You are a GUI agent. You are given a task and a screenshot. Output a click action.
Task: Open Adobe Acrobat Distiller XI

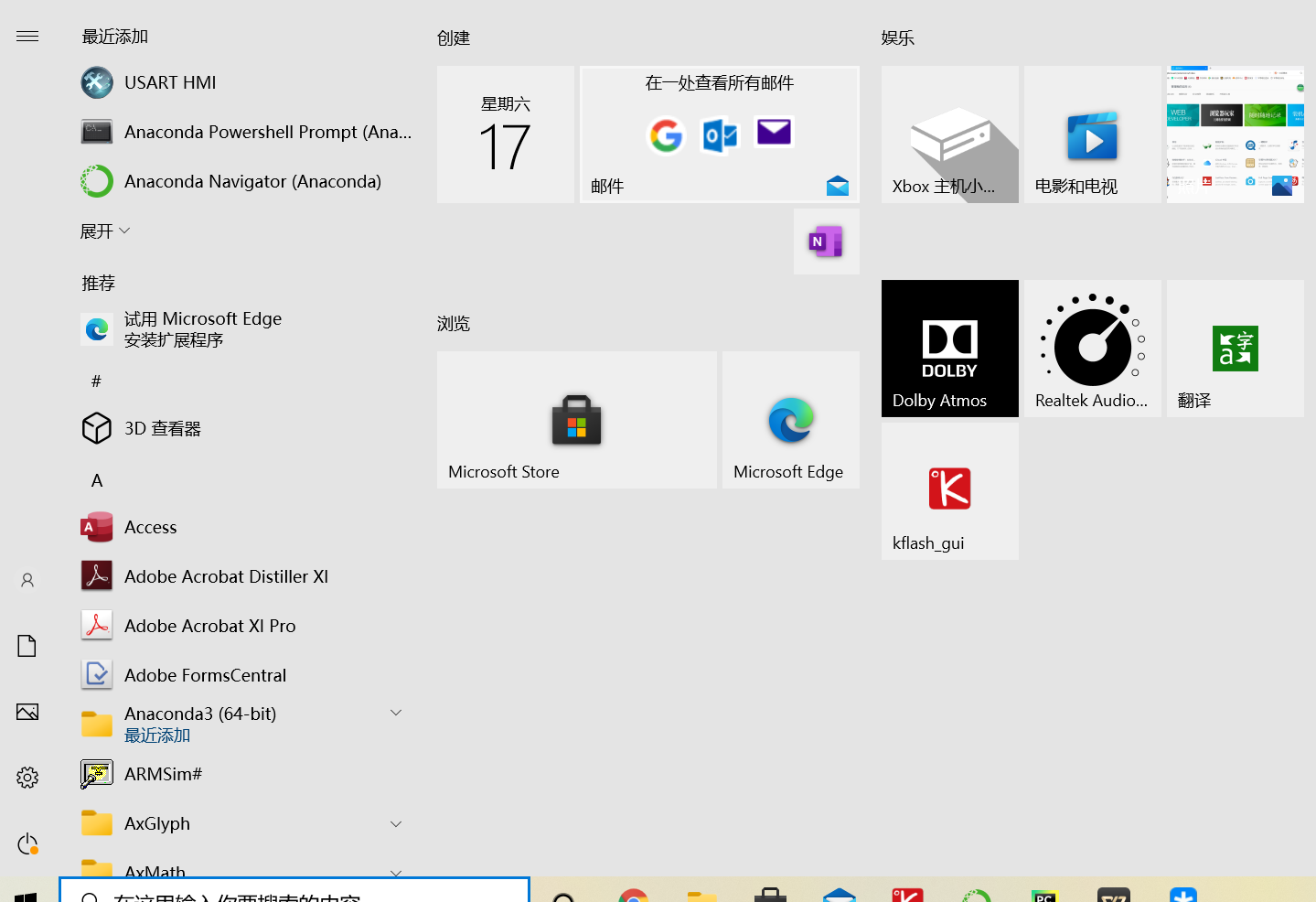click(x=226, y=576)
